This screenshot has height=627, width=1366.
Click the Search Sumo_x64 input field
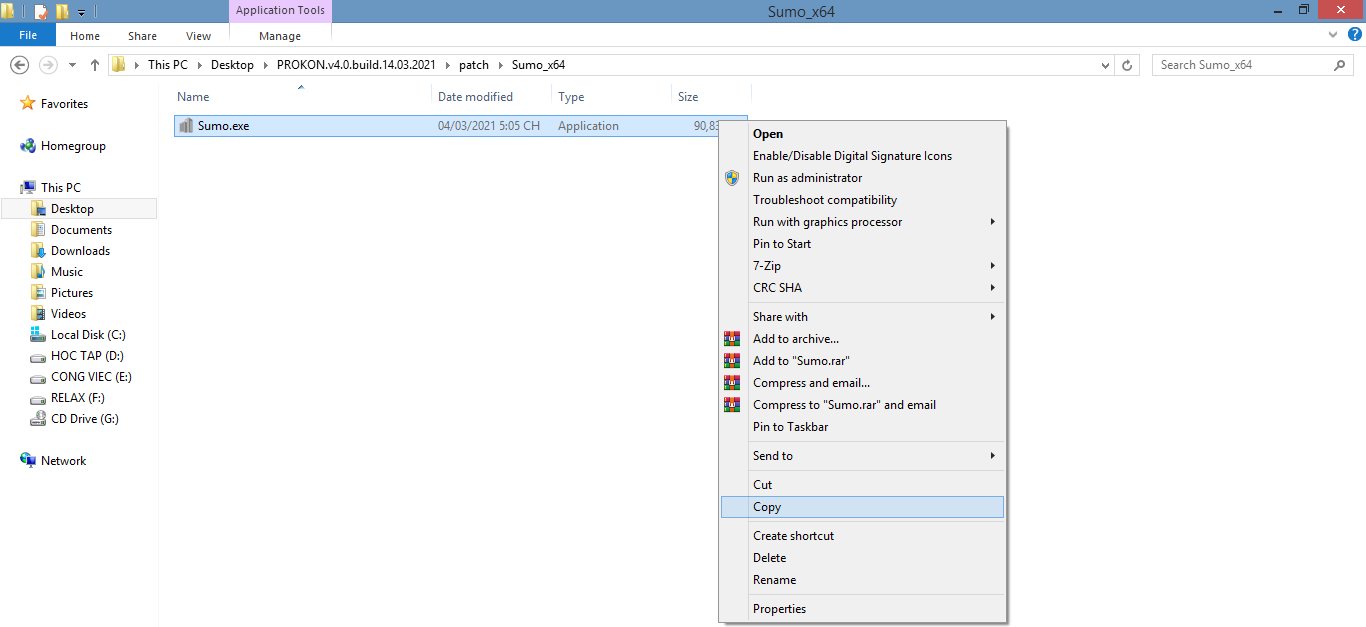(1240, 65)
